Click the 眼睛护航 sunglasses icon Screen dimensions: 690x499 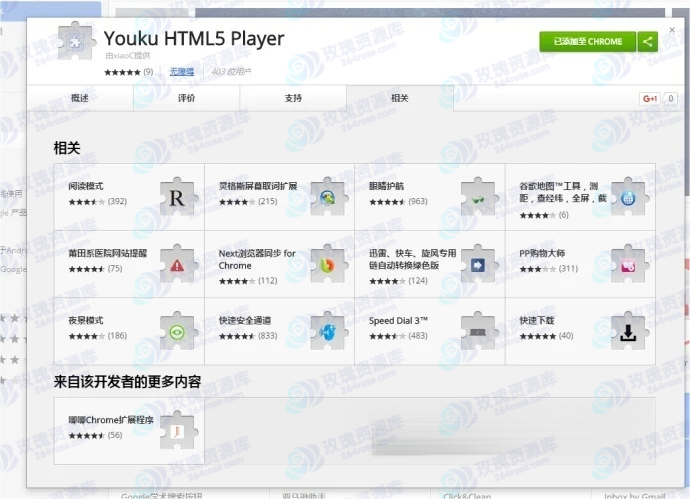[x=478, y=197]
